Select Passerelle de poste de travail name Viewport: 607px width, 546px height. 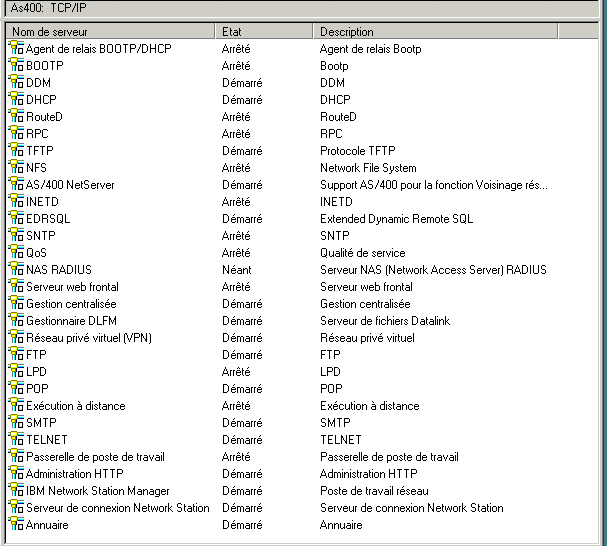click(95, 457)
